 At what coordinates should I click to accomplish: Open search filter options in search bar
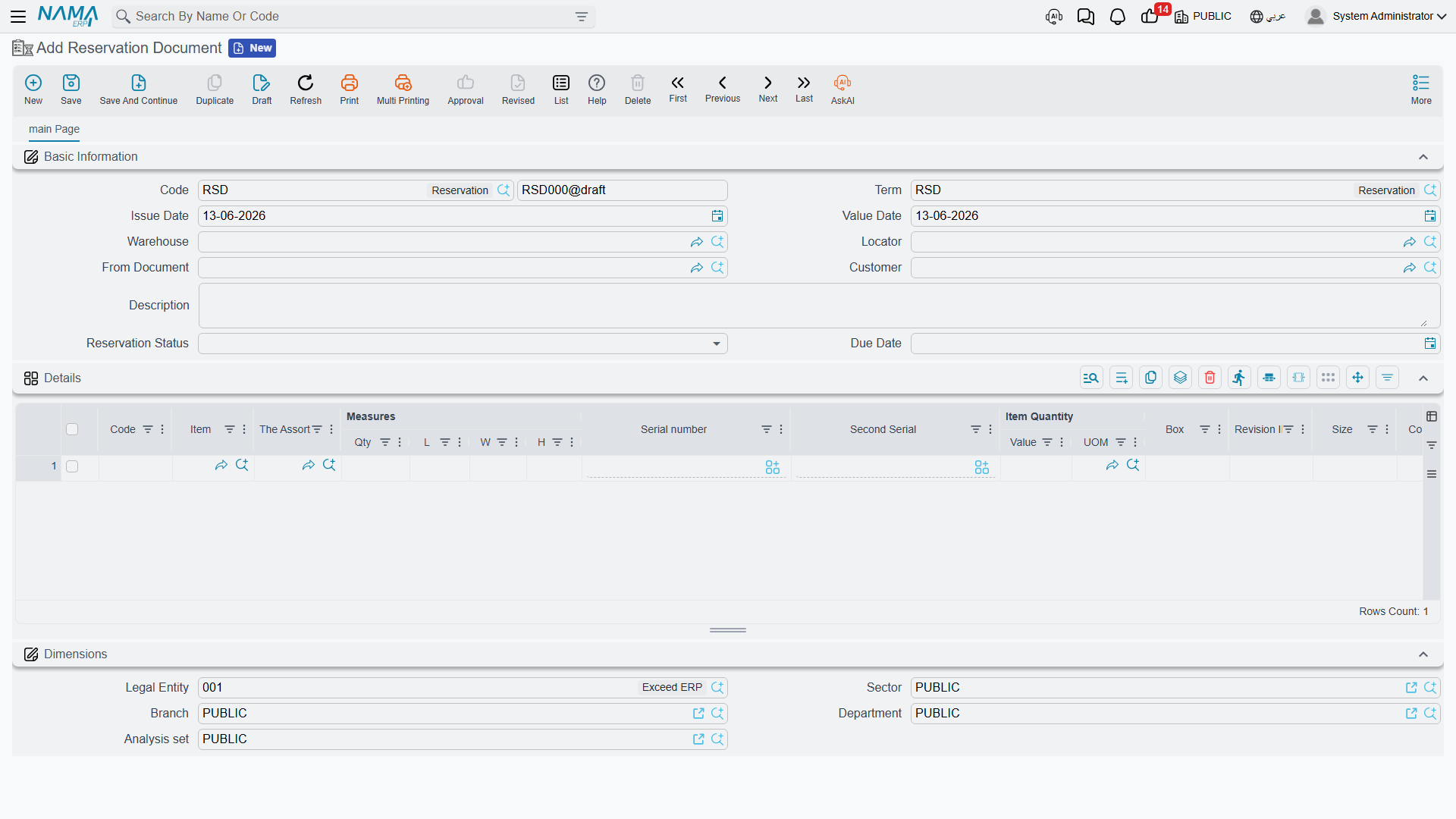[x=582, y=17]
